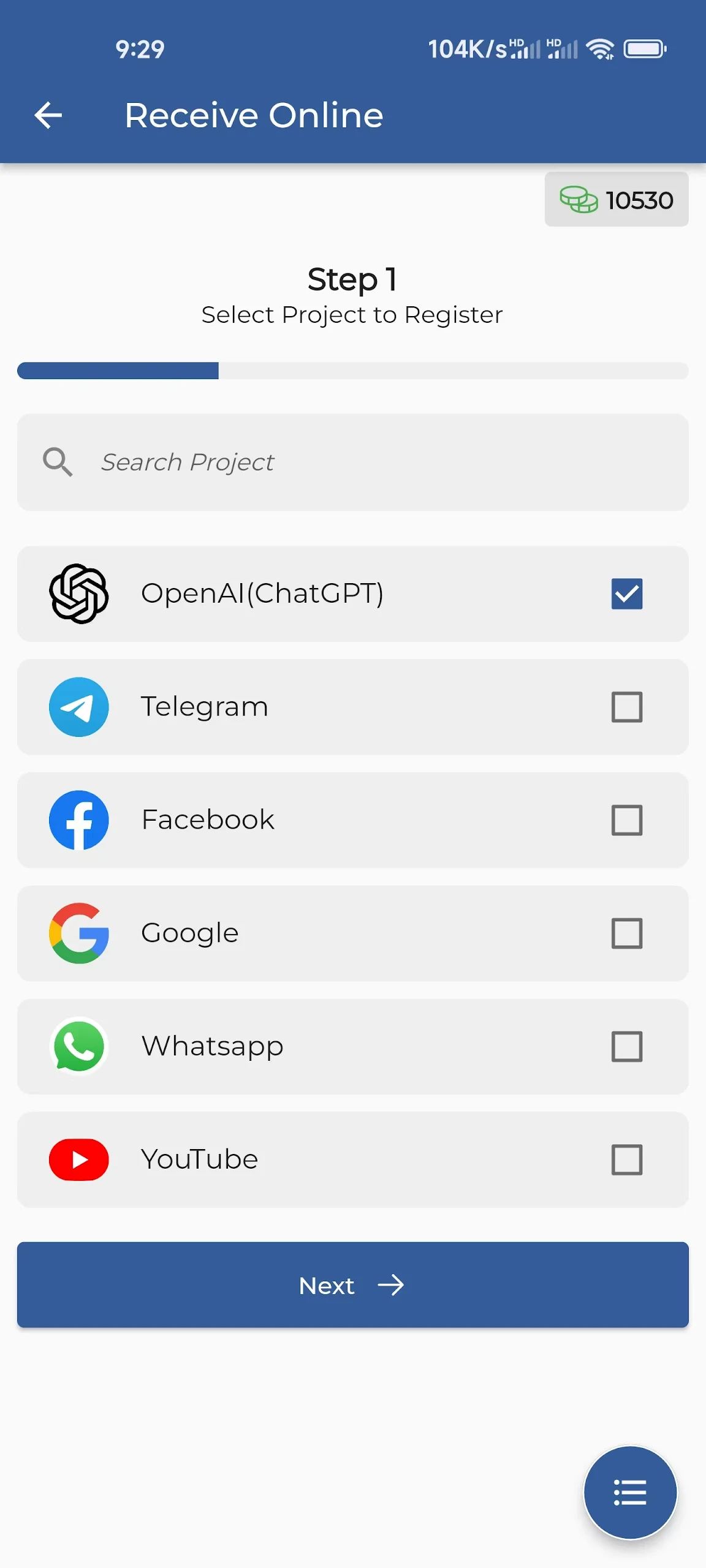
Task: Enable the Facebook checkbox
Action: [626, 820]
